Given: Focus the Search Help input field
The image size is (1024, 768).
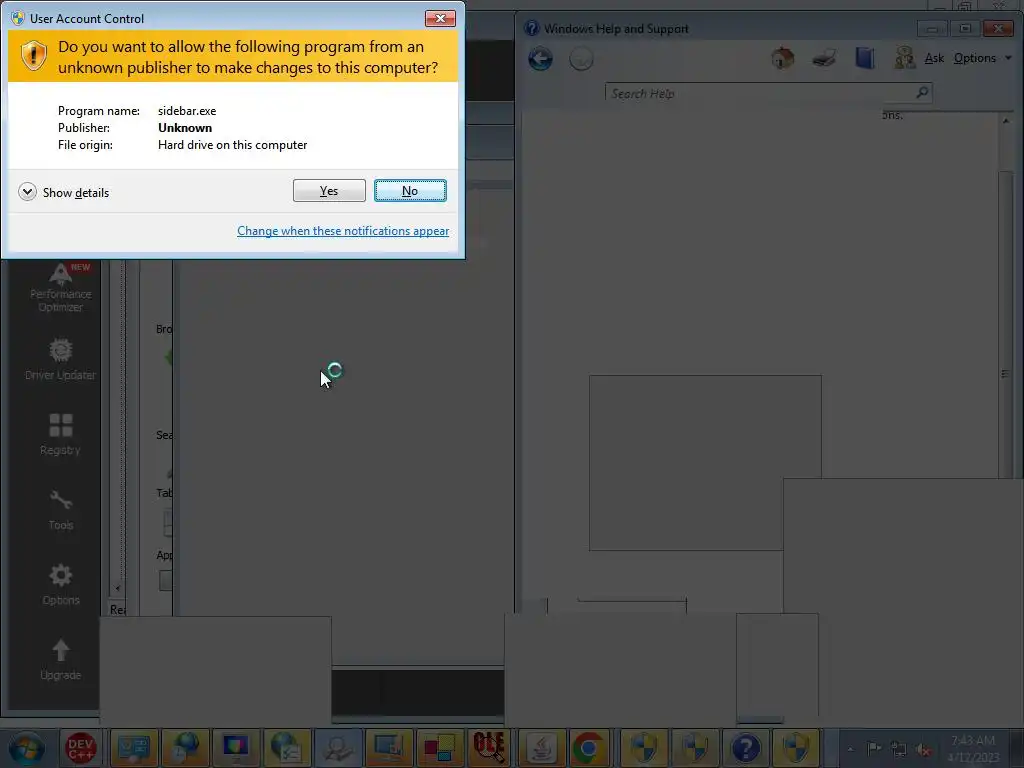Looking at the screenshot, I should click(x=760, y=93).
